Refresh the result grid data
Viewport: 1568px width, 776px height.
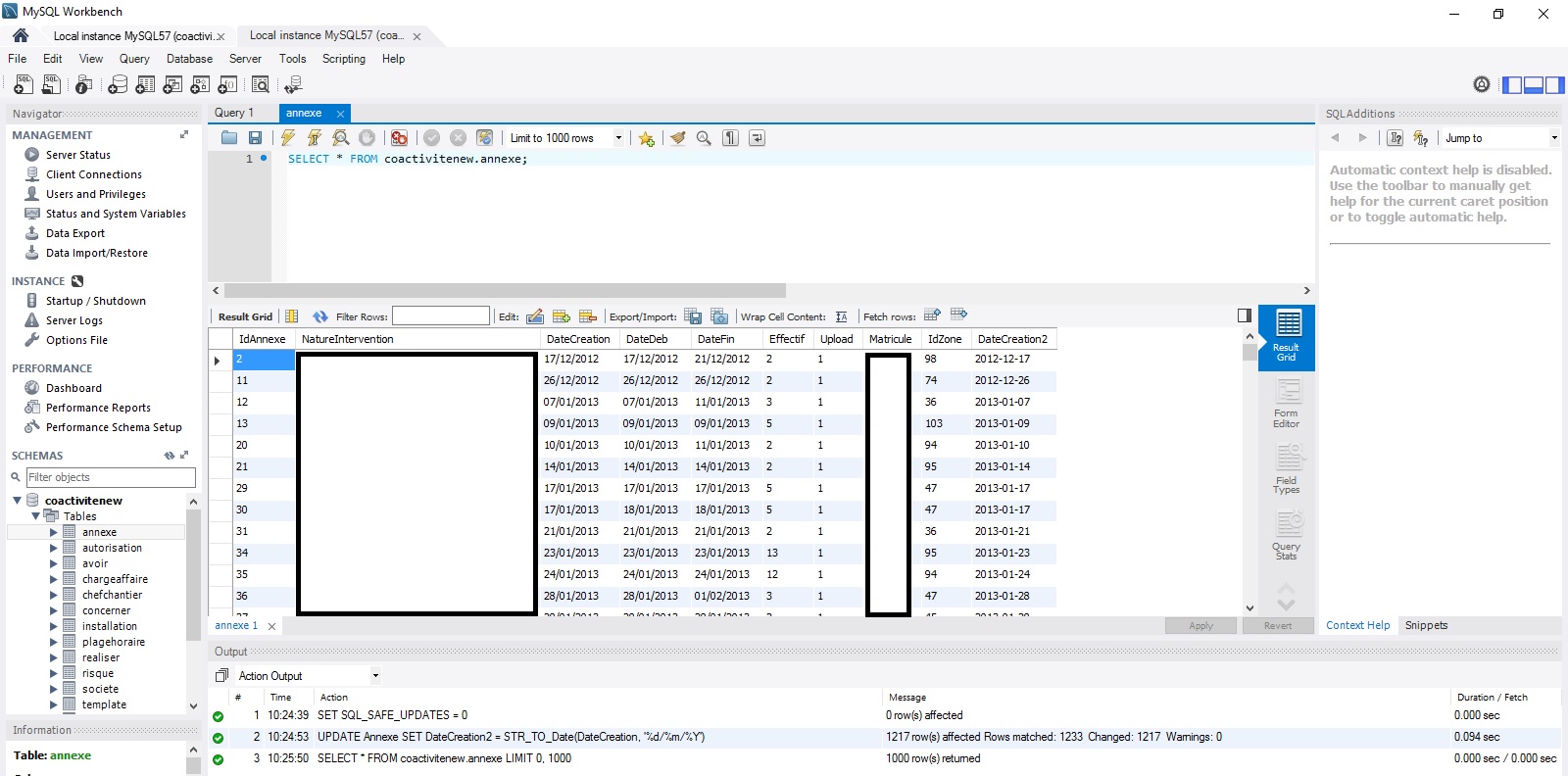320,316
